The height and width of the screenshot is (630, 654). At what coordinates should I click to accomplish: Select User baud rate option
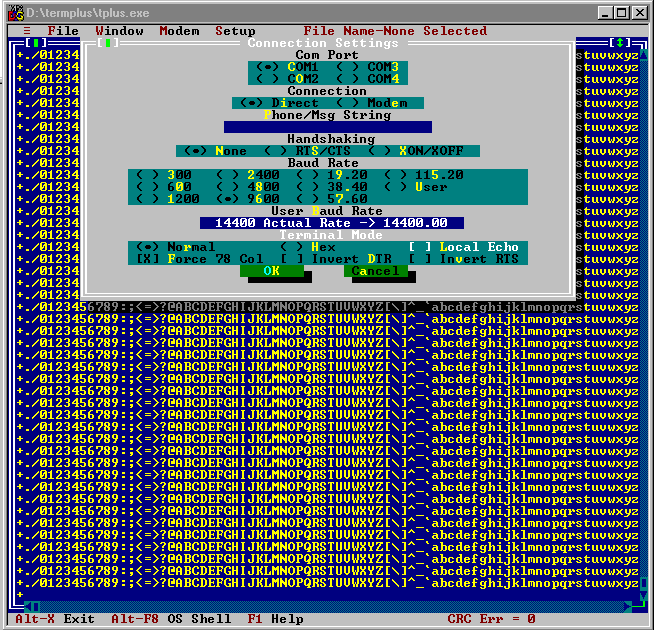[416, 187]
